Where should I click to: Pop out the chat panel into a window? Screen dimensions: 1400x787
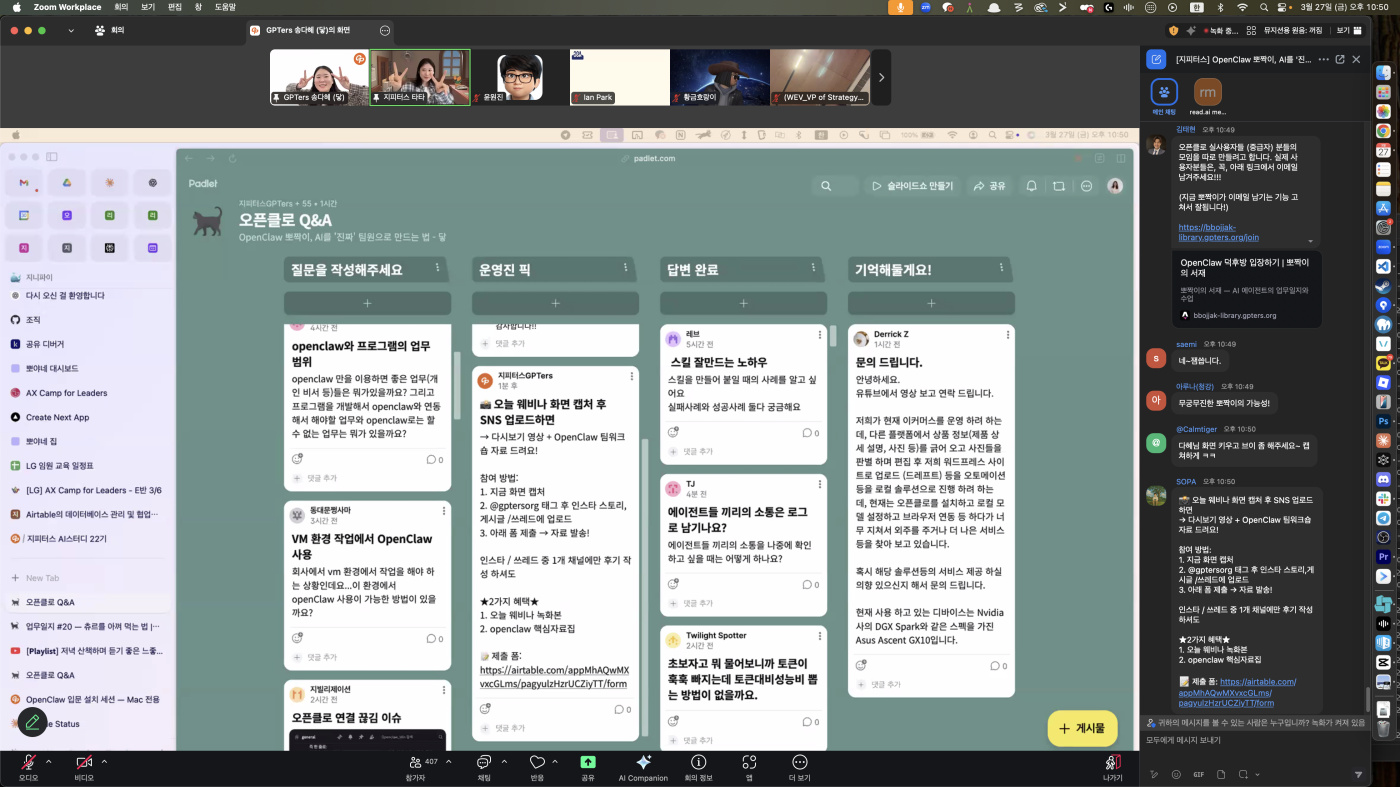[x=1340, y=59]
